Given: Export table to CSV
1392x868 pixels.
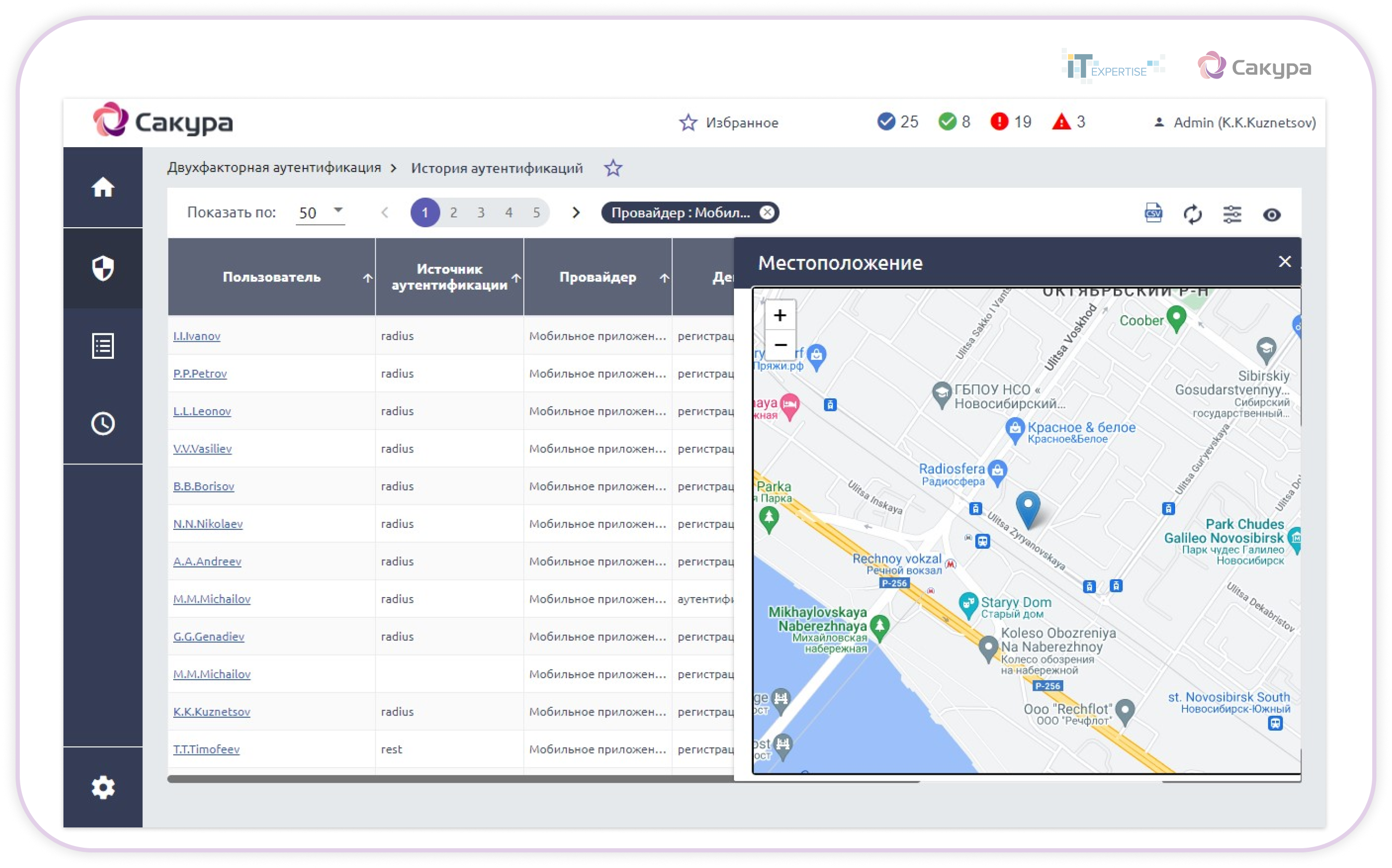Looking at the screenshot, I should pyautogui.click(x=1153, y=214).
